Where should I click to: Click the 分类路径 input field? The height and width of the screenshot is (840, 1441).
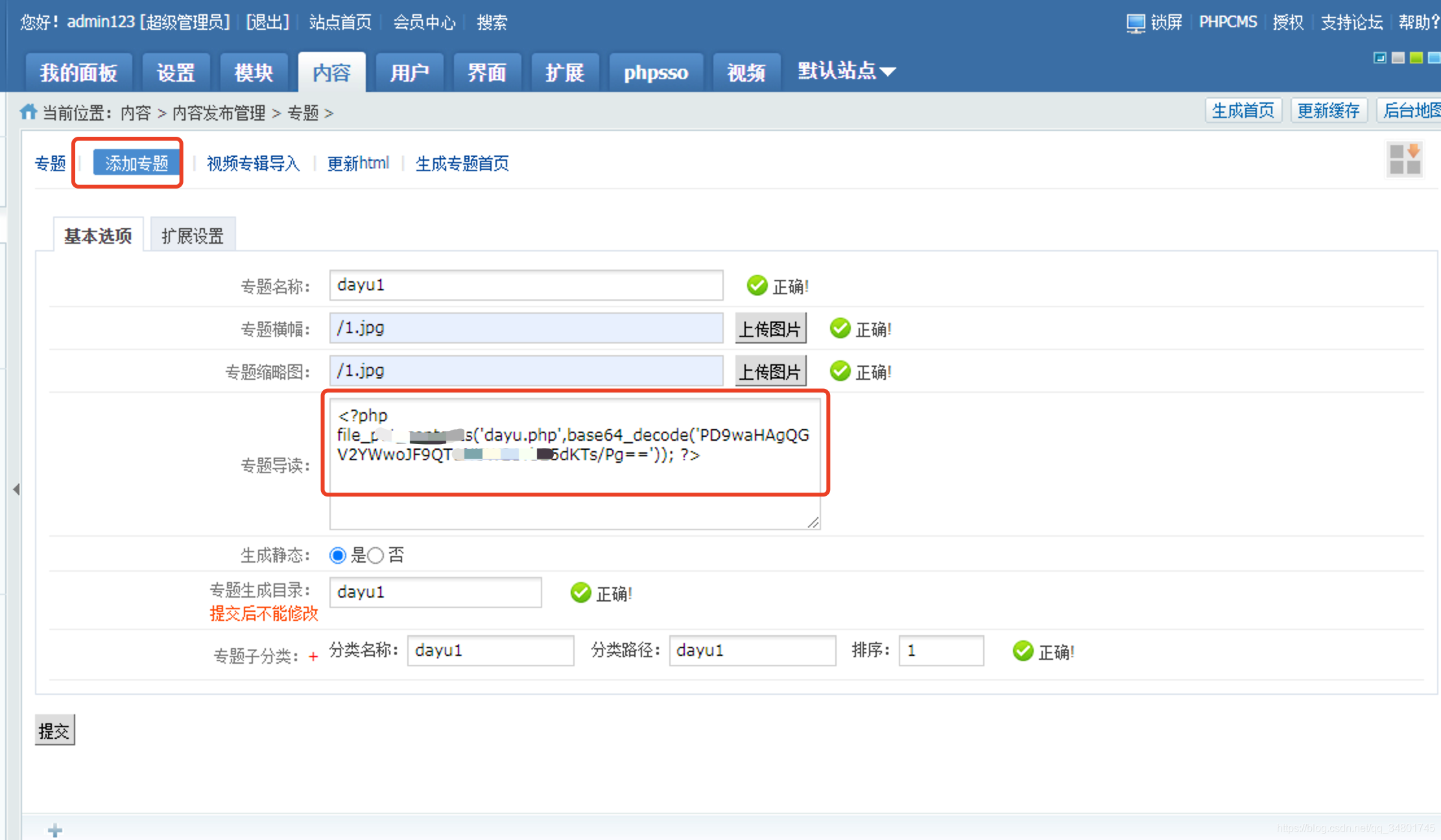point(752,651)
